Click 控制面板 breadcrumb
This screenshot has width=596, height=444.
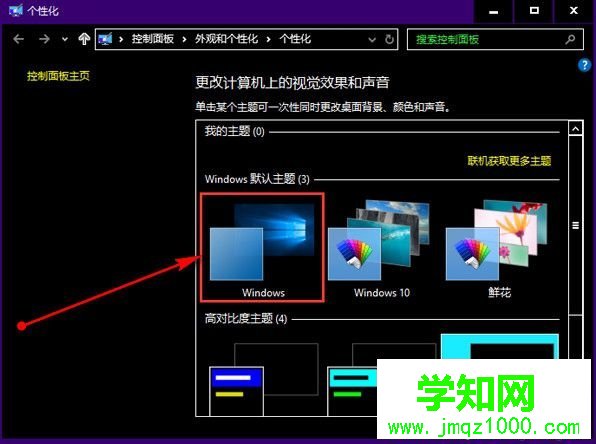tap(153, 39)
